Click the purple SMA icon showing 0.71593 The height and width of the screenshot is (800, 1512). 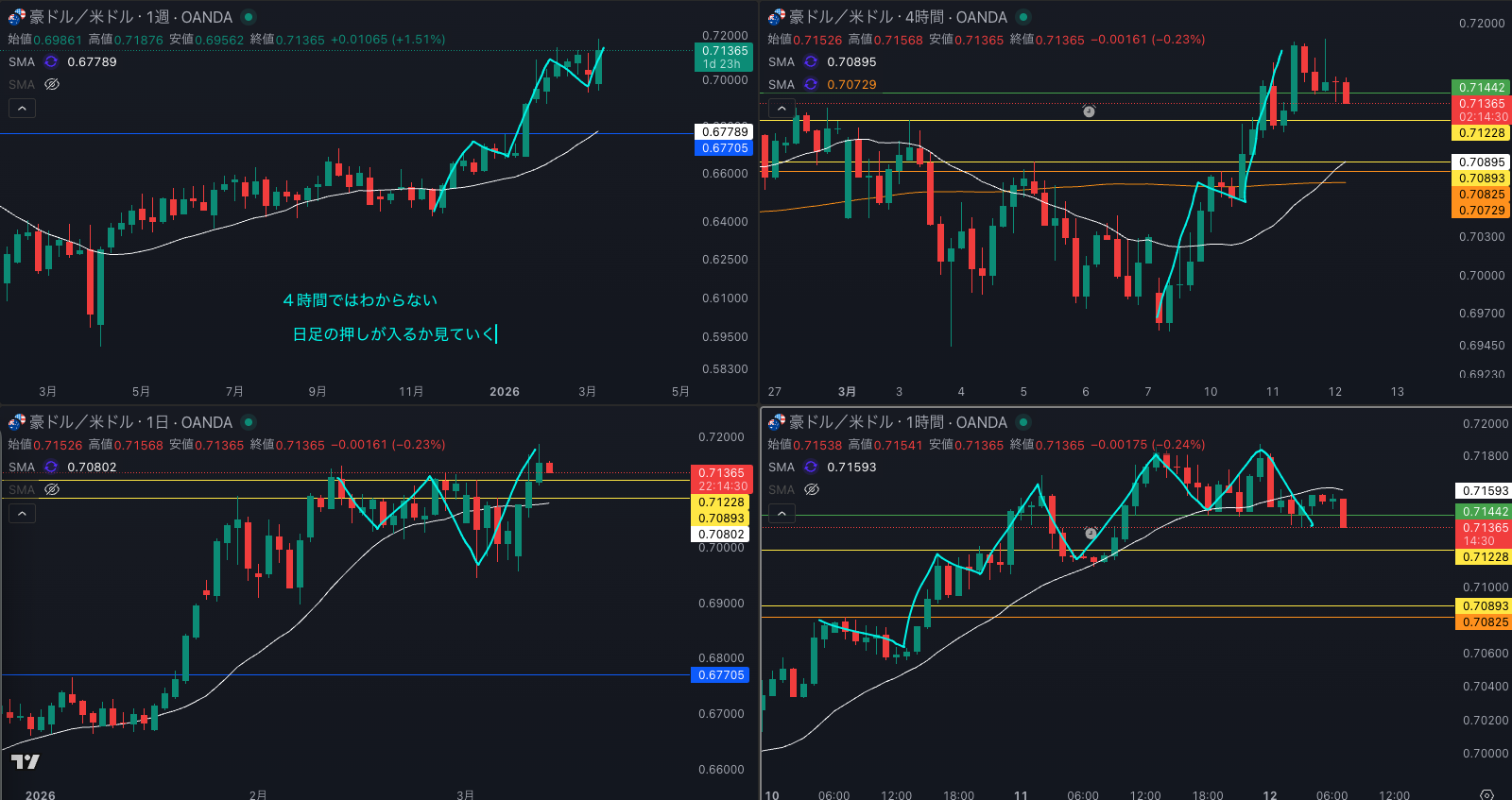pyautogui.click(x=811, y=467)
